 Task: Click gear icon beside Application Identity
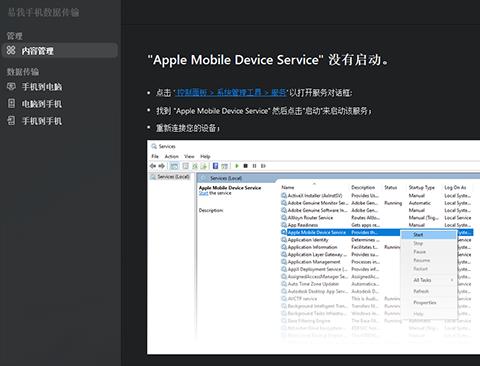[284, 240]
